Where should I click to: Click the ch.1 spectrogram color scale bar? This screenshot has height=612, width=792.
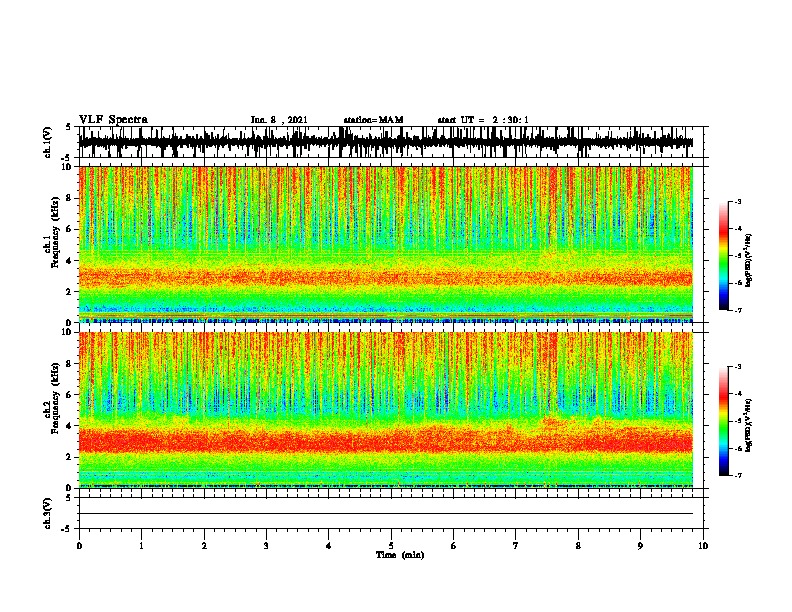coord(723,256)
